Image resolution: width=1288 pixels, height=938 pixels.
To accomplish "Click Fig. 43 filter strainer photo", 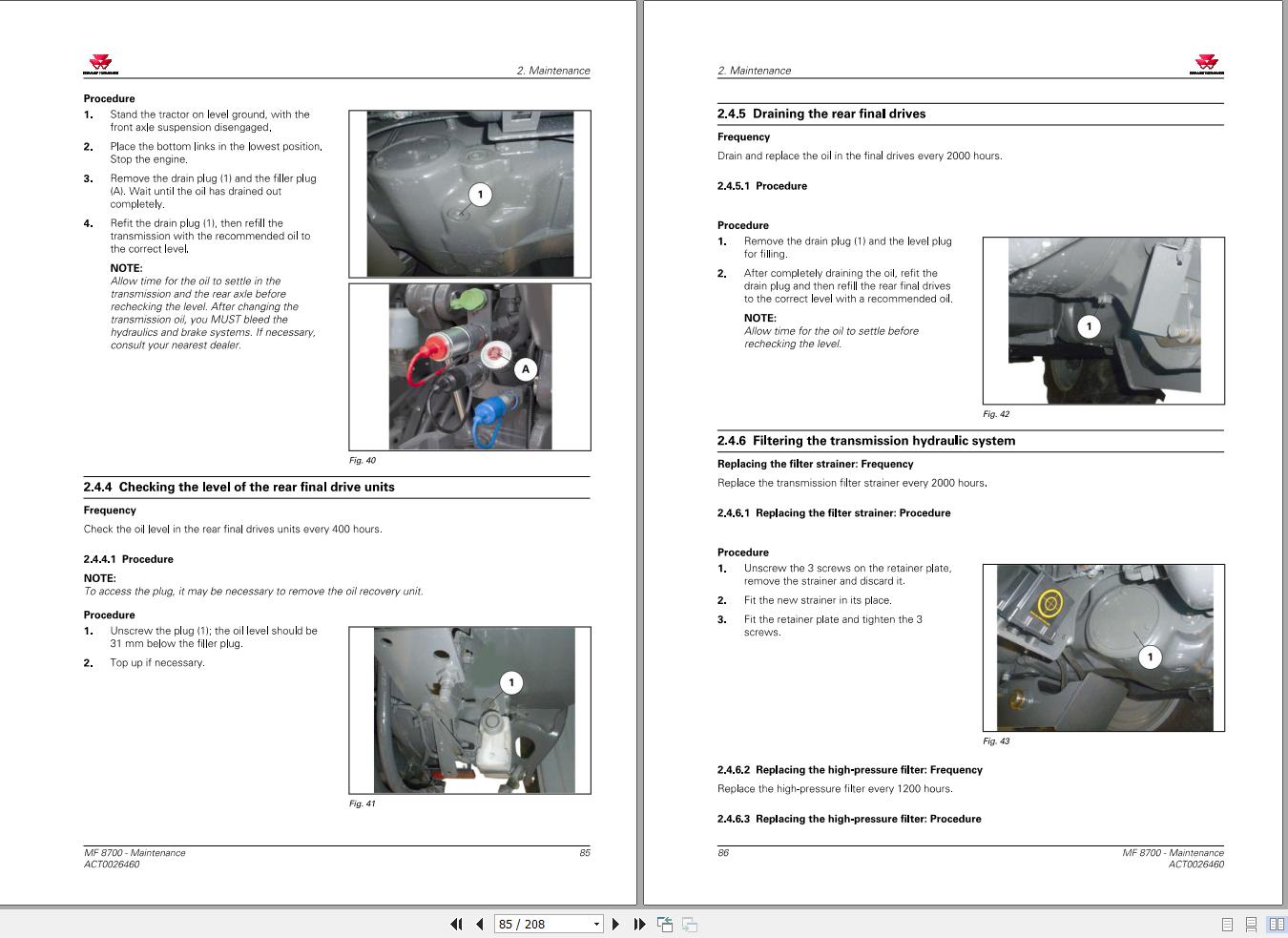I will click(1104, 648).
